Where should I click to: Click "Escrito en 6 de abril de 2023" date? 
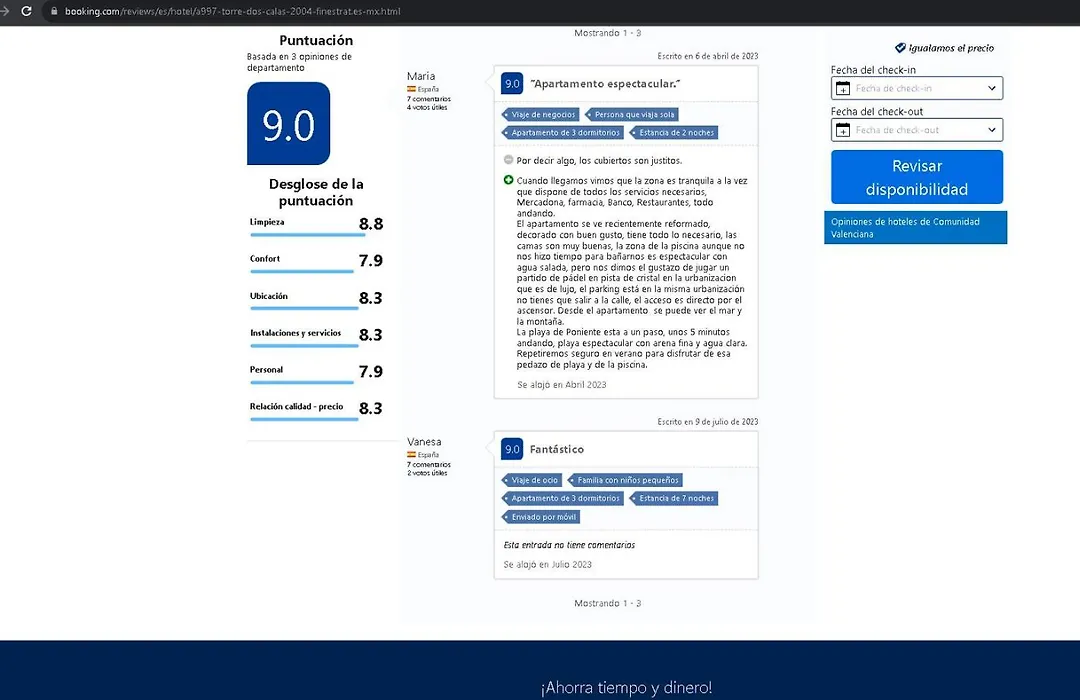pos(707,56)
